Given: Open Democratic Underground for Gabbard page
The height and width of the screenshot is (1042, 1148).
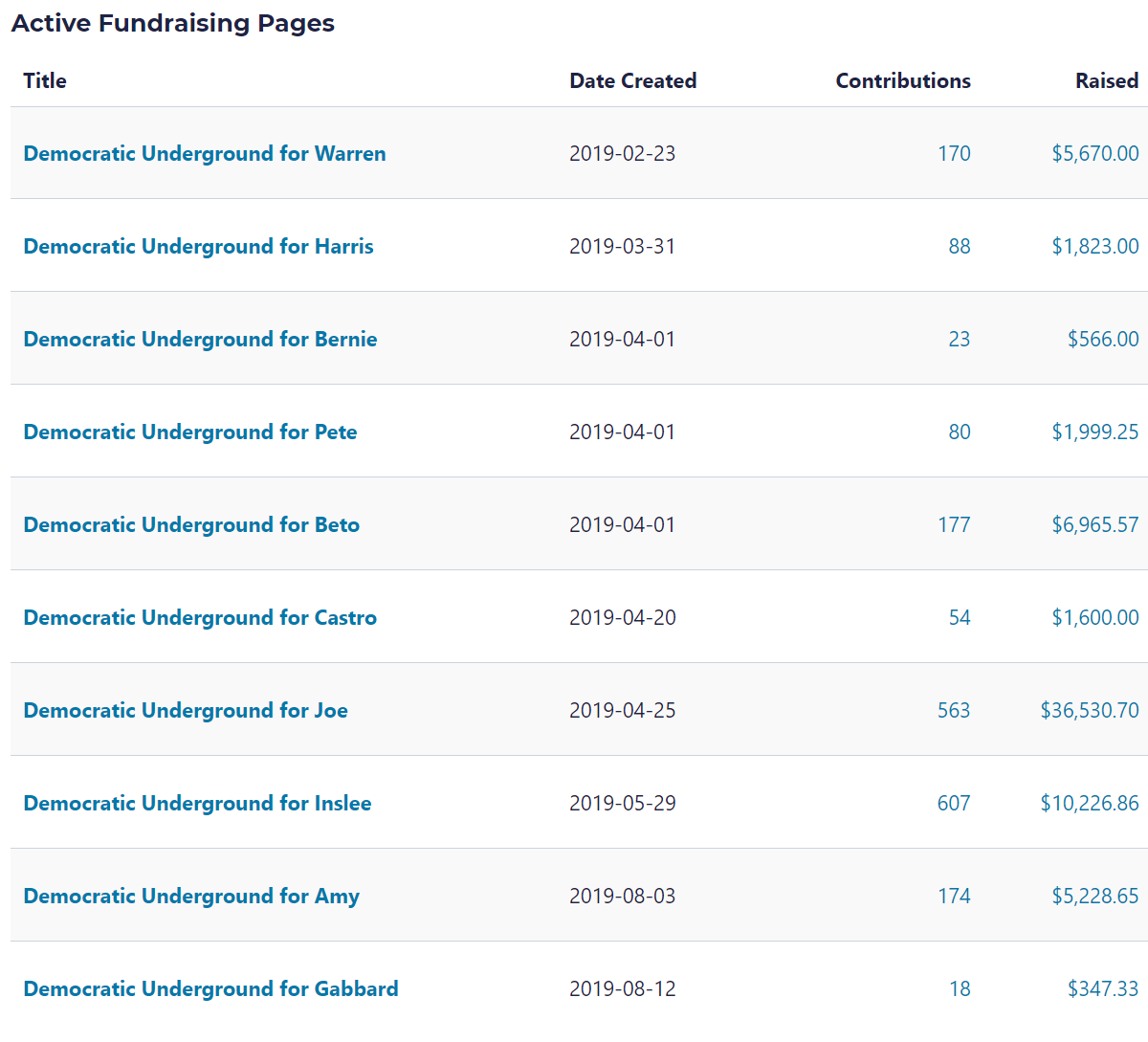Looking at the screenshot, I should [210, 988].
